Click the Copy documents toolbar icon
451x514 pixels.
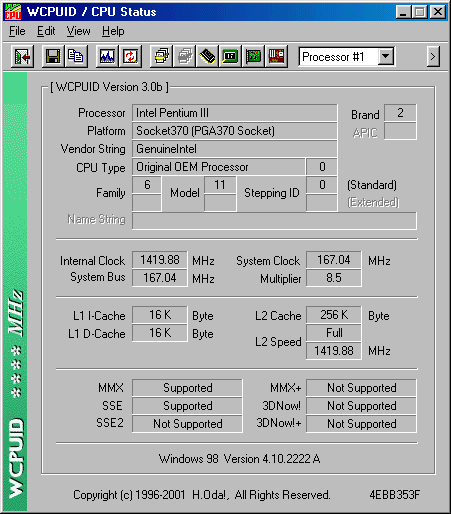coord(76,56)
